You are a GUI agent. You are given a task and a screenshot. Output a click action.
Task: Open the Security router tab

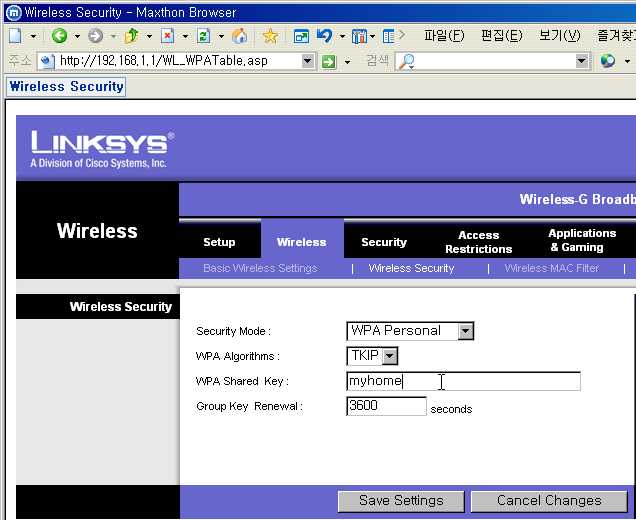coord(384,242)
